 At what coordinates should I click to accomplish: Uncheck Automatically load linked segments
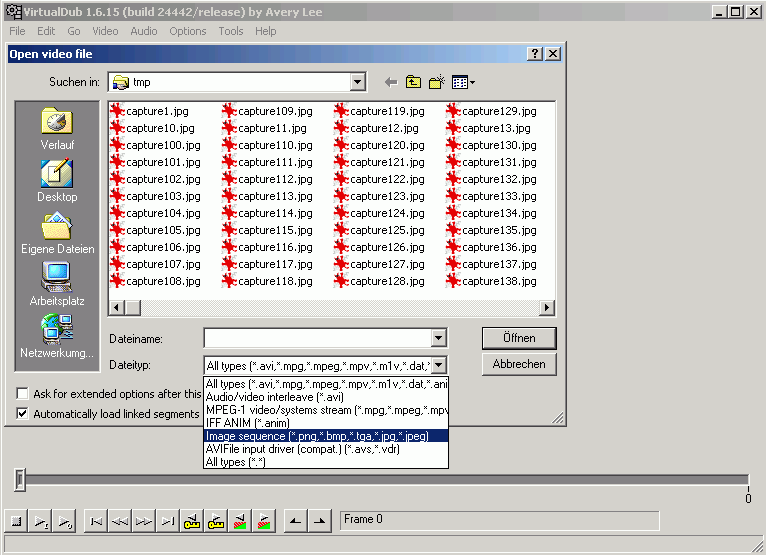(x=22, y=414)
